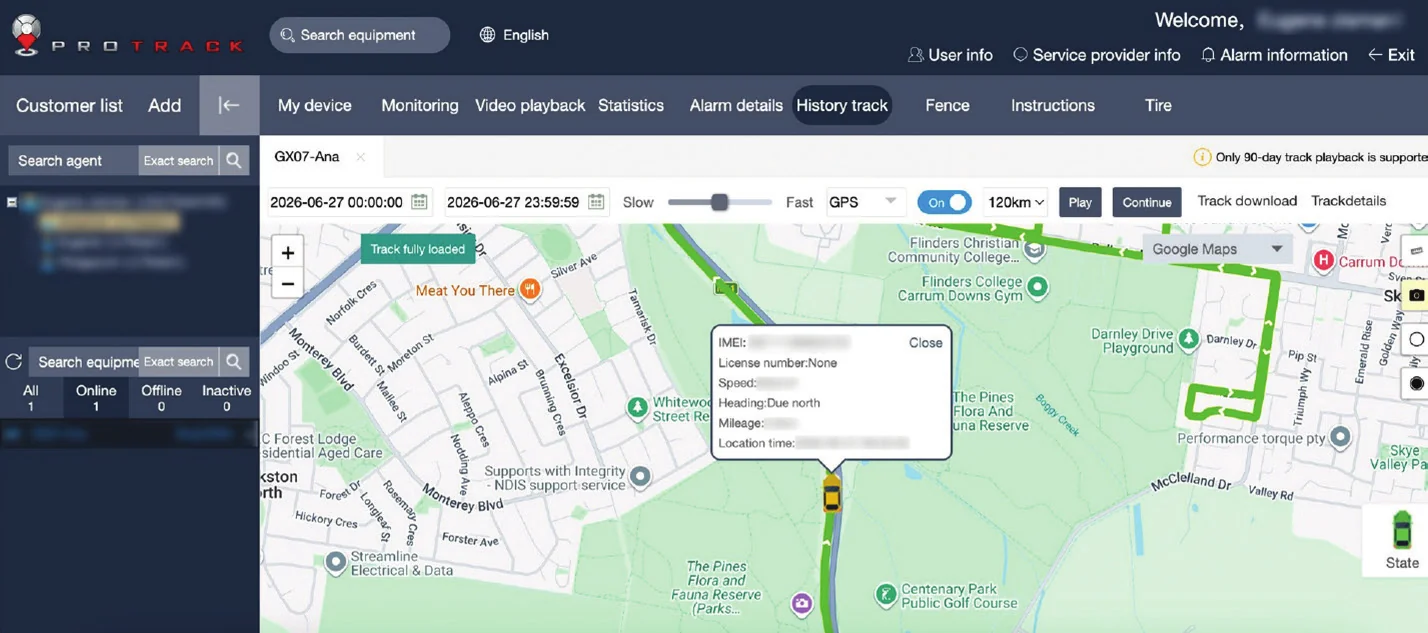Click the User info person icon

coord(915,55)
